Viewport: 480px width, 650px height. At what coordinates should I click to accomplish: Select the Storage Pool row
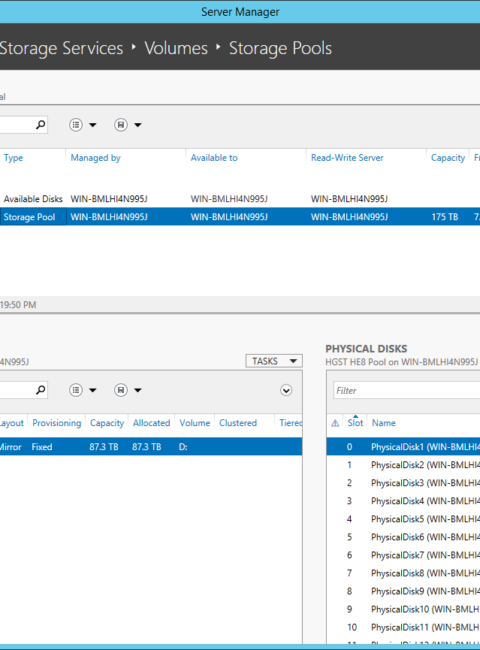pos(240,216)
